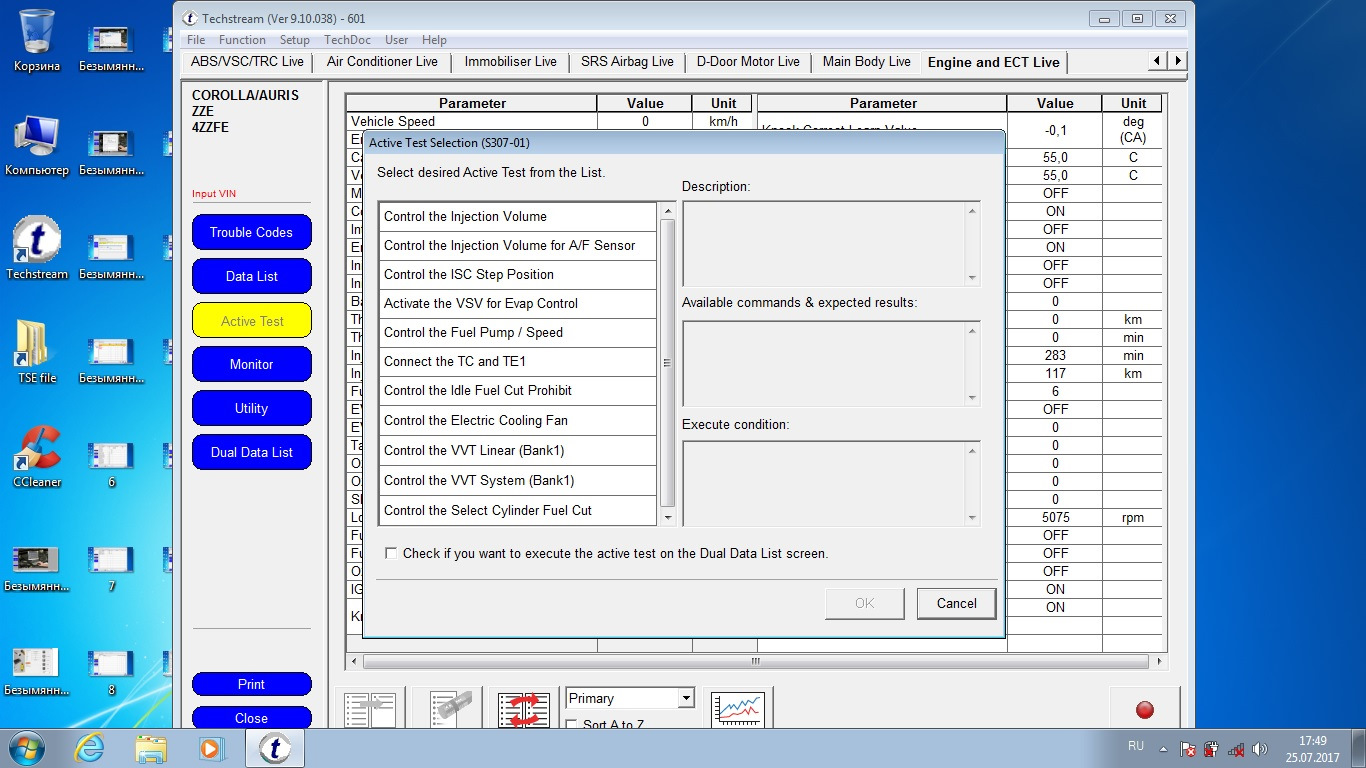Viewport: 1366px width, 768px height.
Task: Select Connect the TC and TE1
Action: [x=518, y=361]
